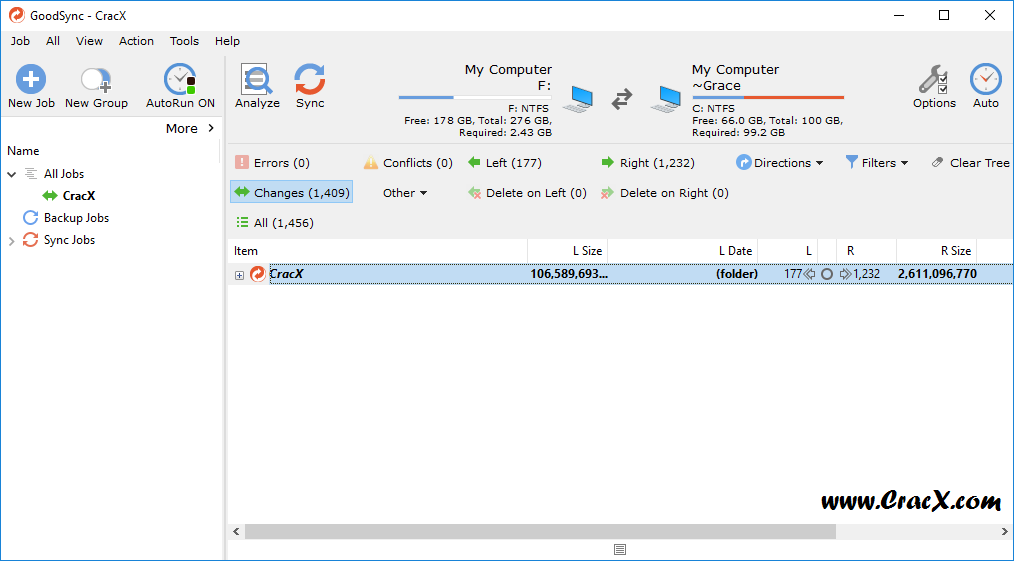Viewport: 1014px width, 561px height.
Task: Sort by L Date column
Action: pyautogui.click(x=682, y=251)
